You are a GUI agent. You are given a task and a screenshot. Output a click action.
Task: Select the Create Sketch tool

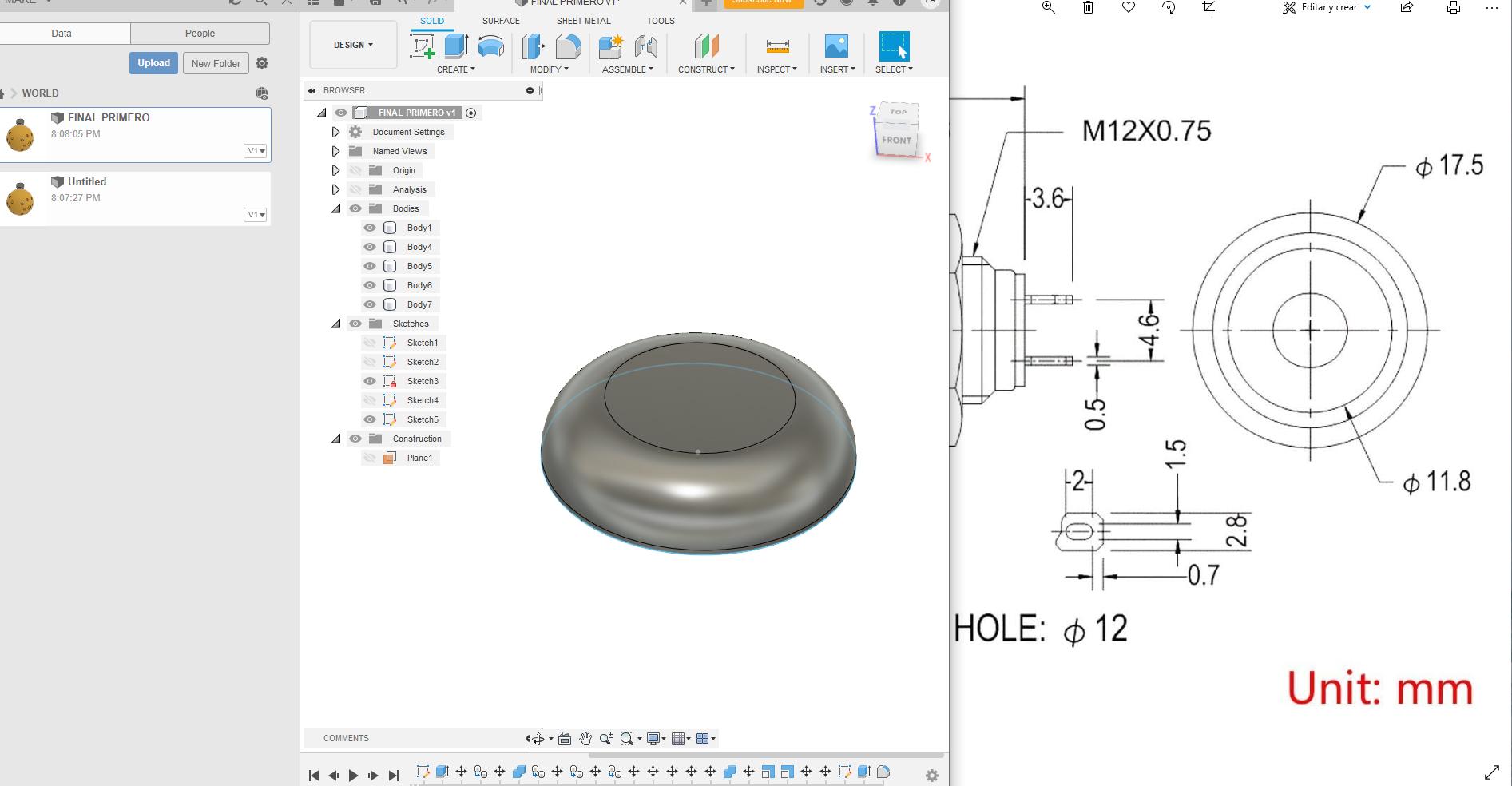click(422, 46)
